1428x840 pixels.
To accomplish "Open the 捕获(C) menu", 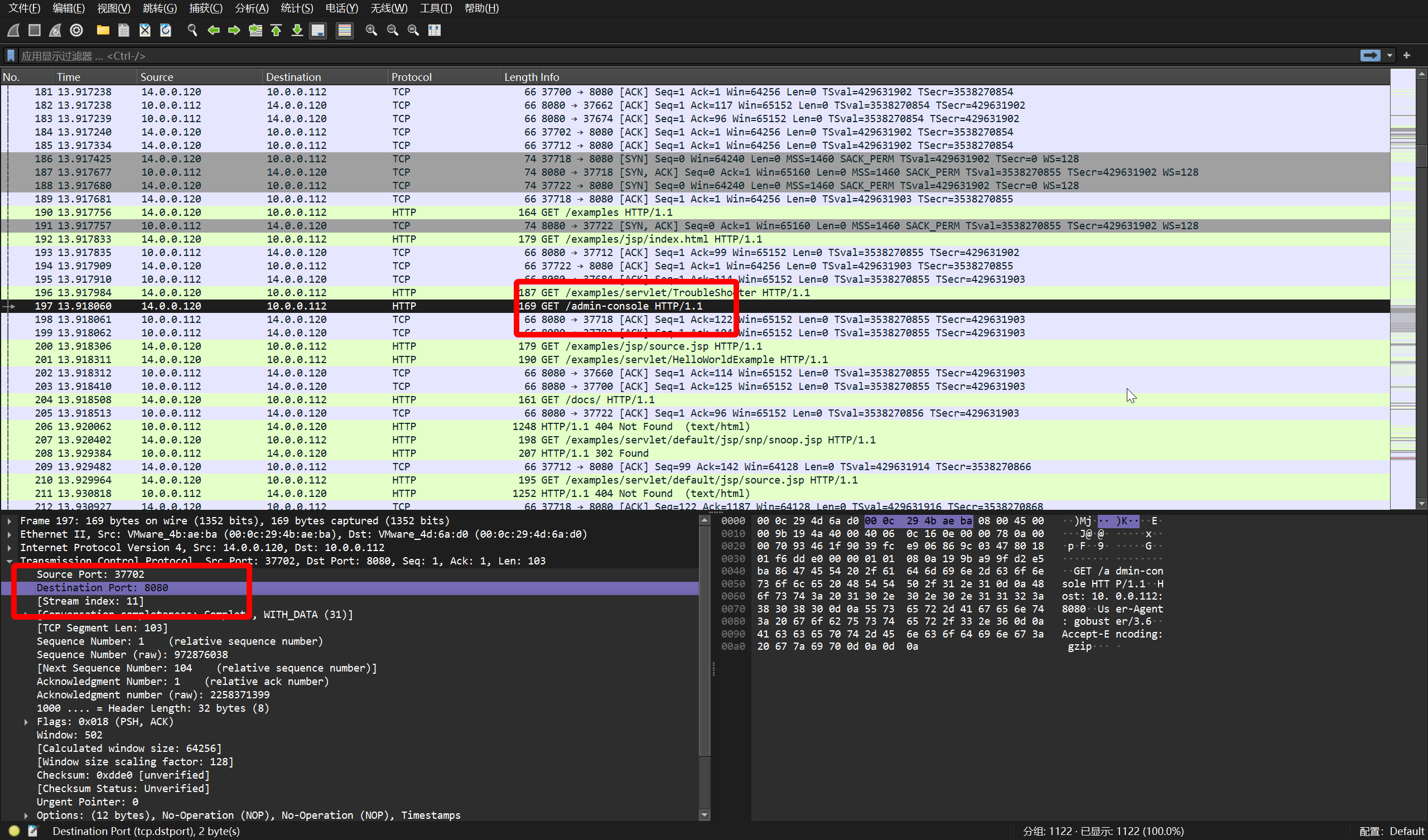I will click(206, 8).
